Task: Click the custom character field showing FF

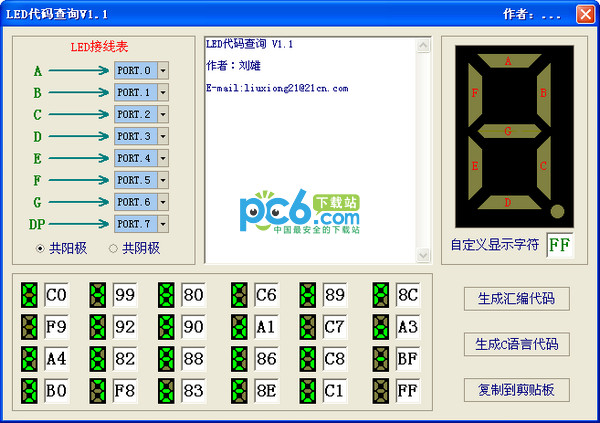Action: (560, 245)
